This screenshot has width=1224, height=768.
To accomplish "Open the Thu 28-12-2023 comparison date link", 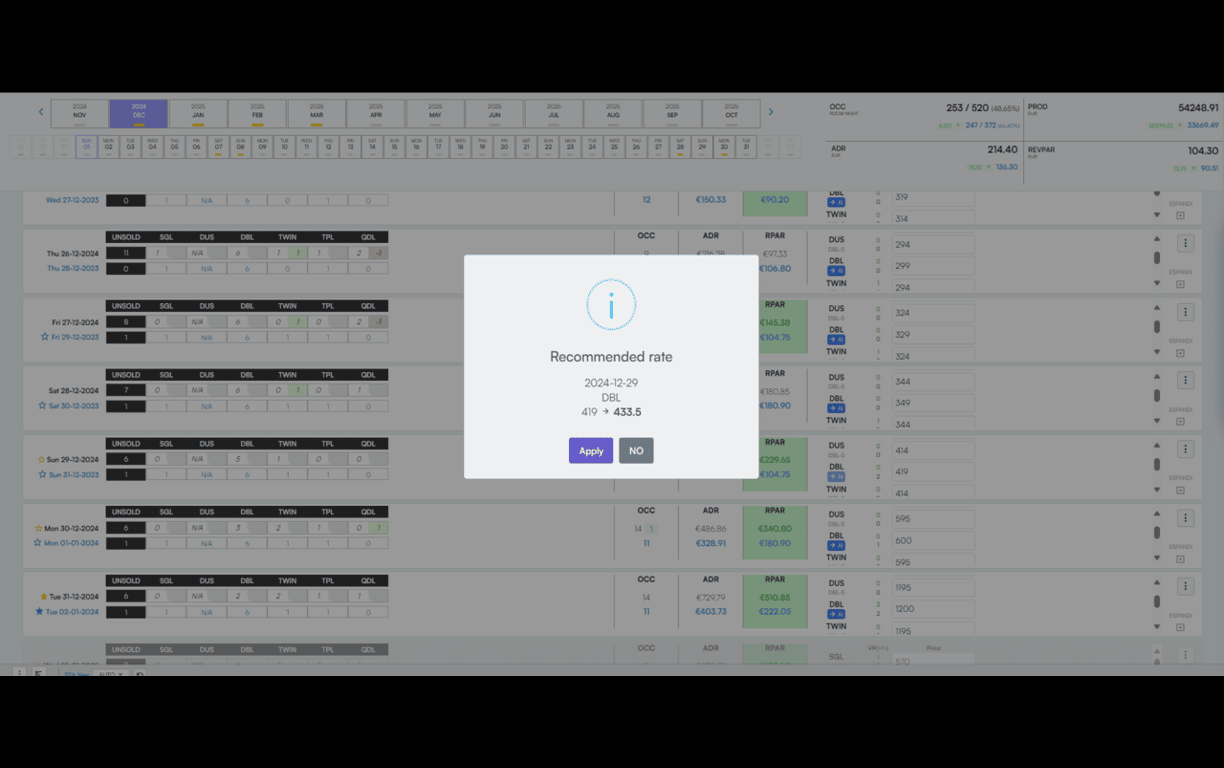I will pos(72,268).
